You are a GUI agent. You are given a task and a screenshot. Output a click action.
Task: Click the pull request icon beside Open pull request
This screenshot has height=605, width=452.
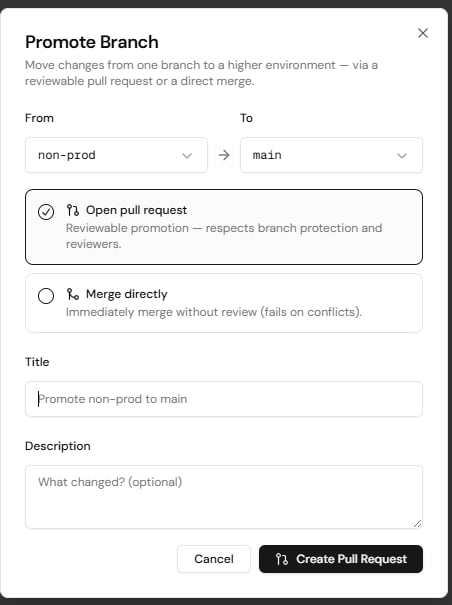pyautogui.click(x=73, y=210)
